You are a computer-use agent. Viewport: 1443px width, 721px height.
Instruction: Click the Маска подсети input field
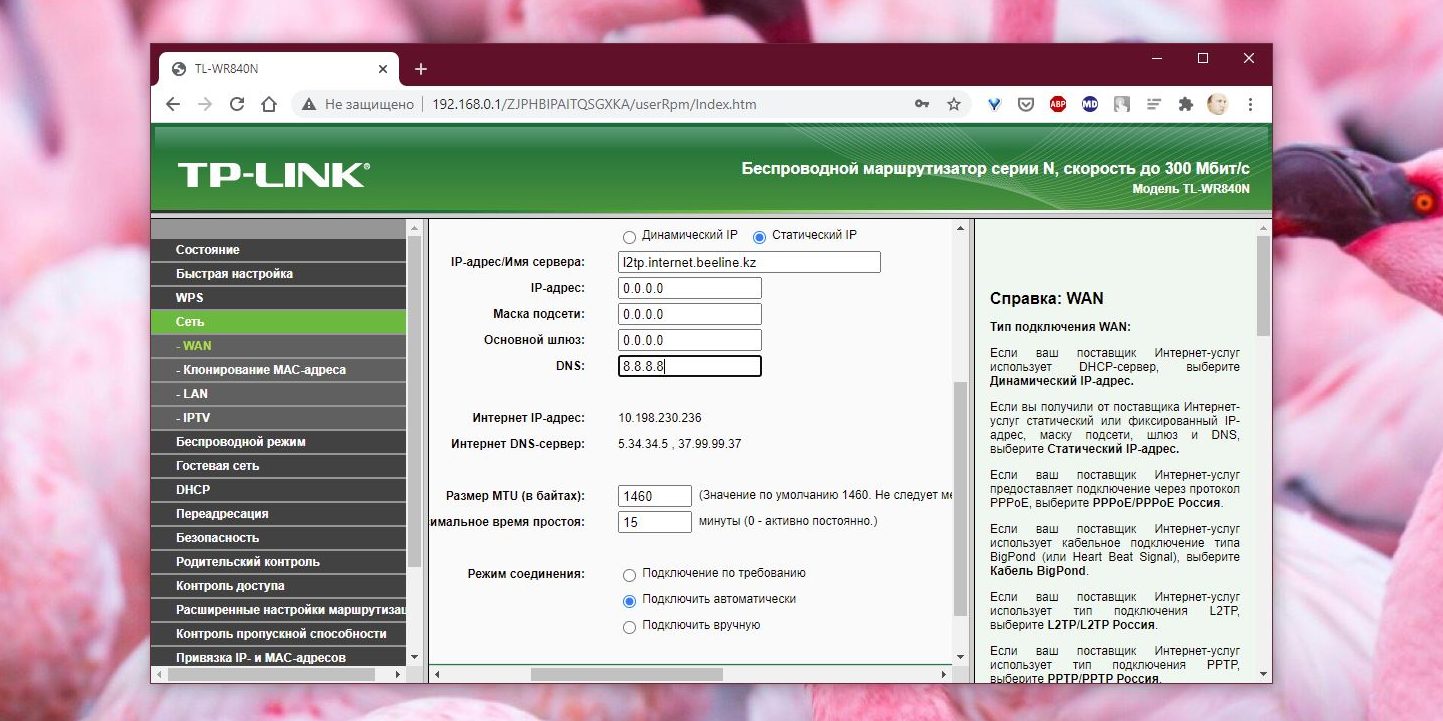(690, 314)
